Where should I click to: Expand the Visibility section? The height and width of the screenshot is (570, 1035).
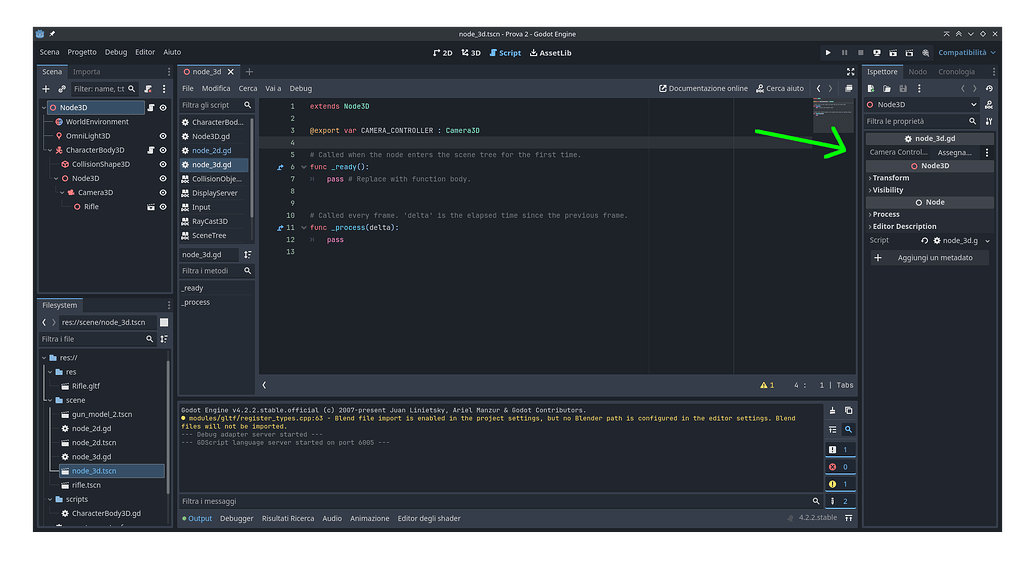[929, 190]
